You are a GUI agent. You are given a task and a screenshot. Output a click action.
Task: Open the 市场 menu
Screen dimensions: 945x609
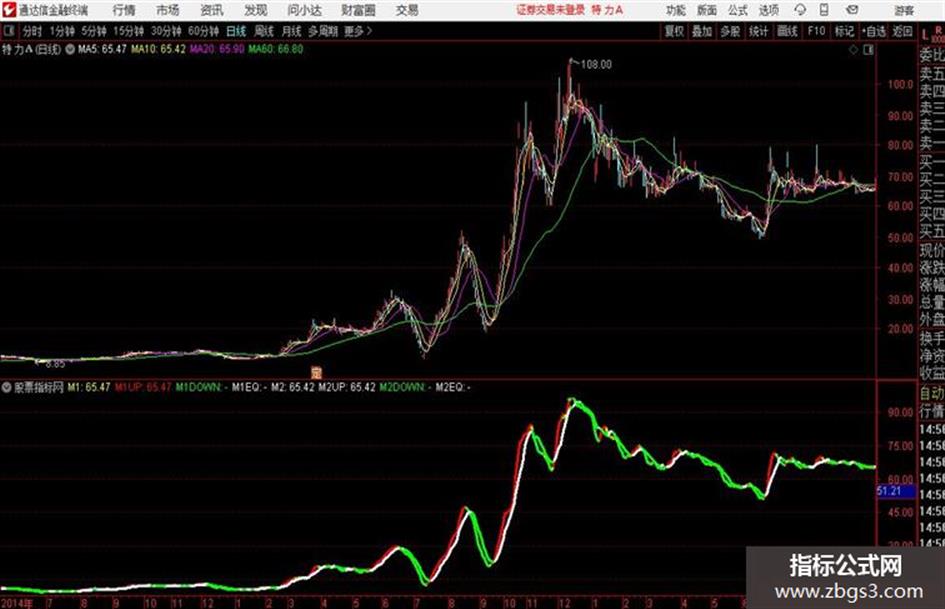pyautogui.click(x=168, y=10)
